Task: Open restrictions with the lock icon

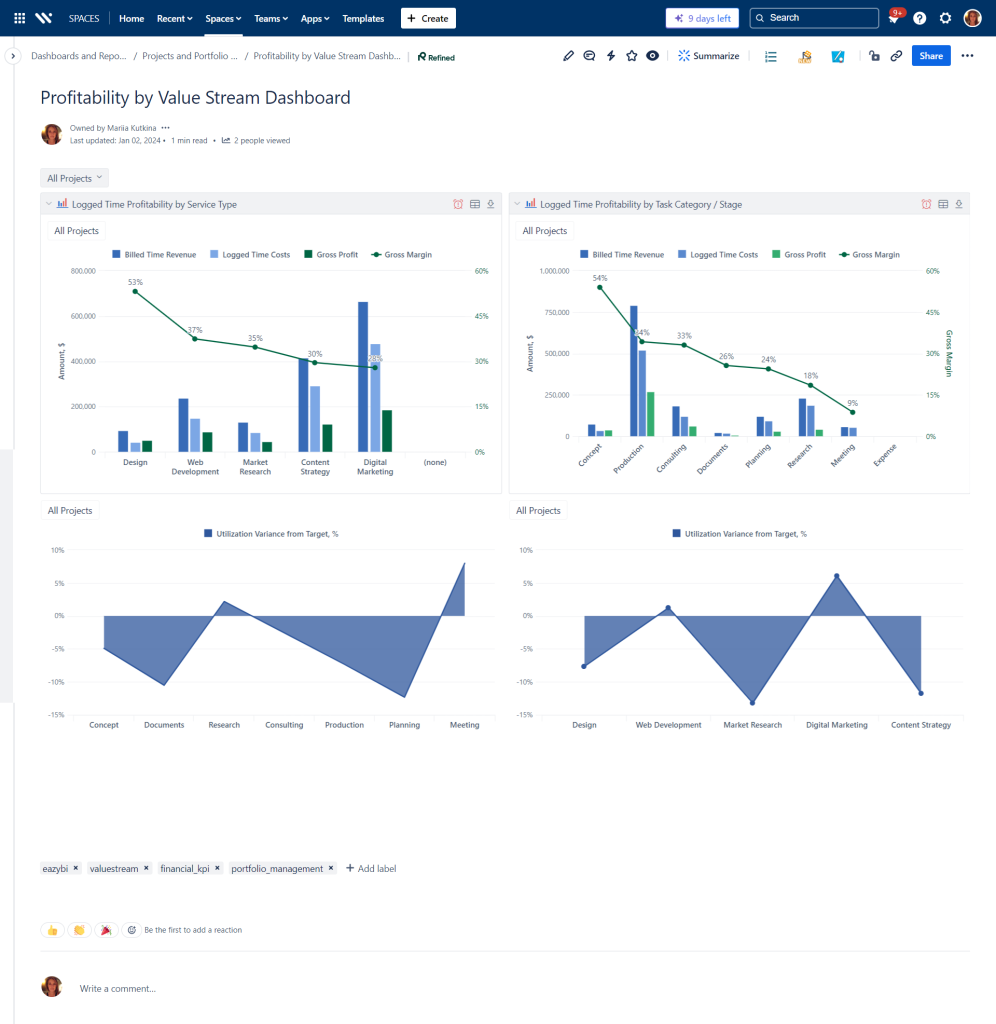Action: coord(876,56)
